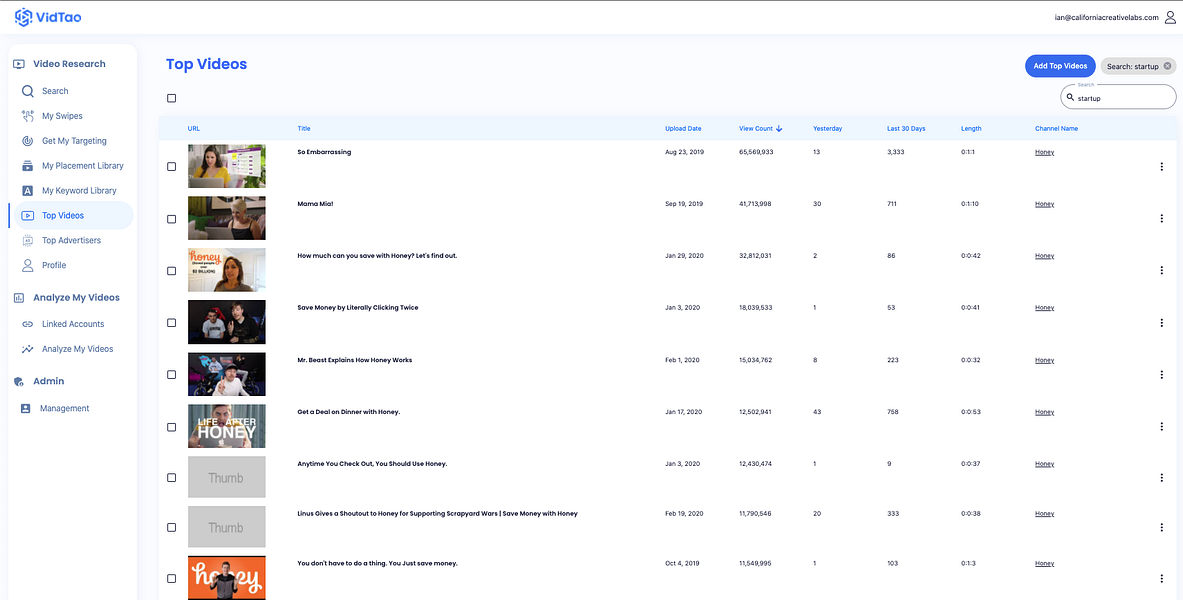This screenshot has height=600, width=1183.
Task: Go to Top Advertisers
Action: coord(72,241)
